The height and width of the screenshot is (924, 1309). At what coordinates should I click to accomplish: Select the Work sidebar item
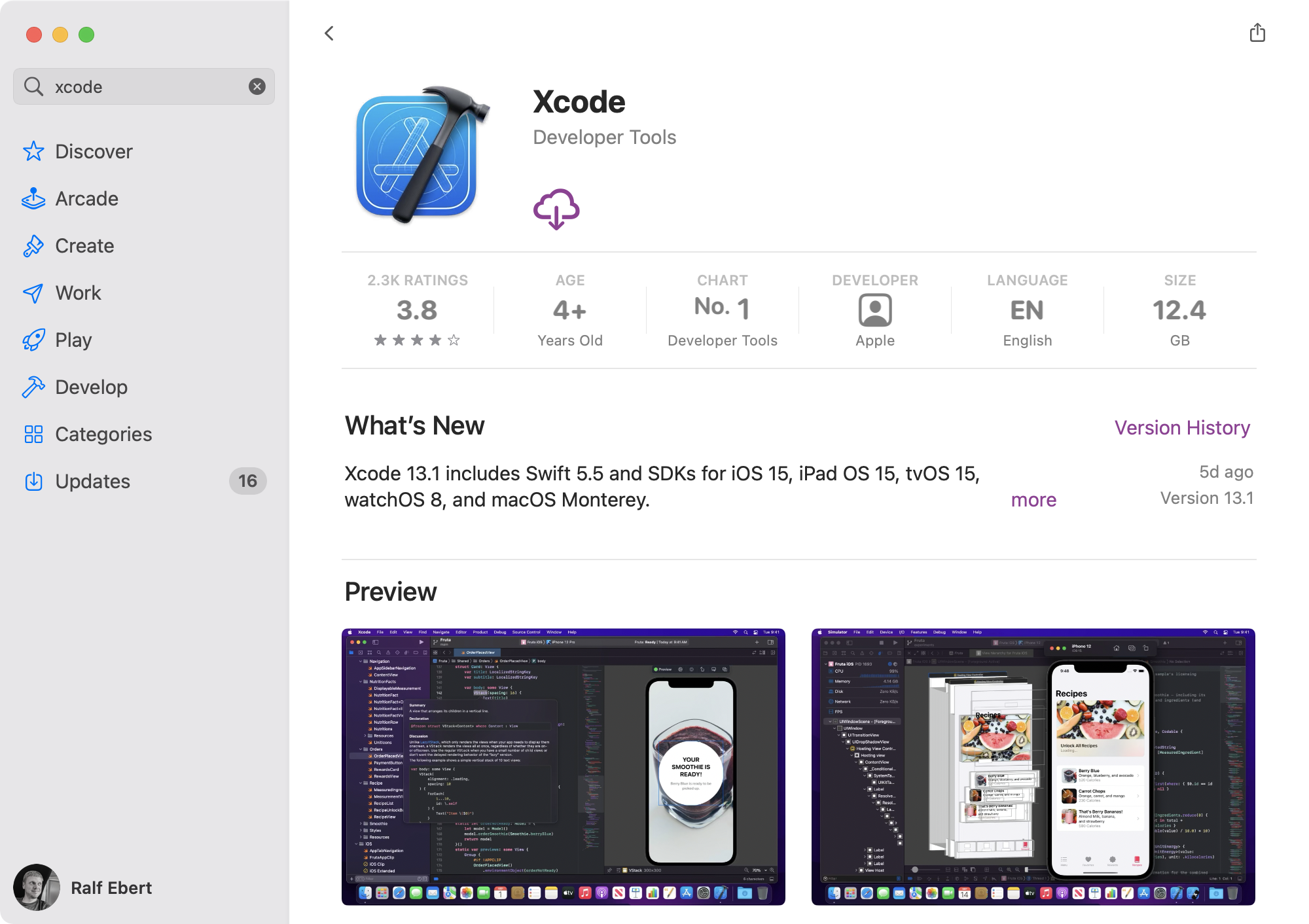(x=78, y=292)
